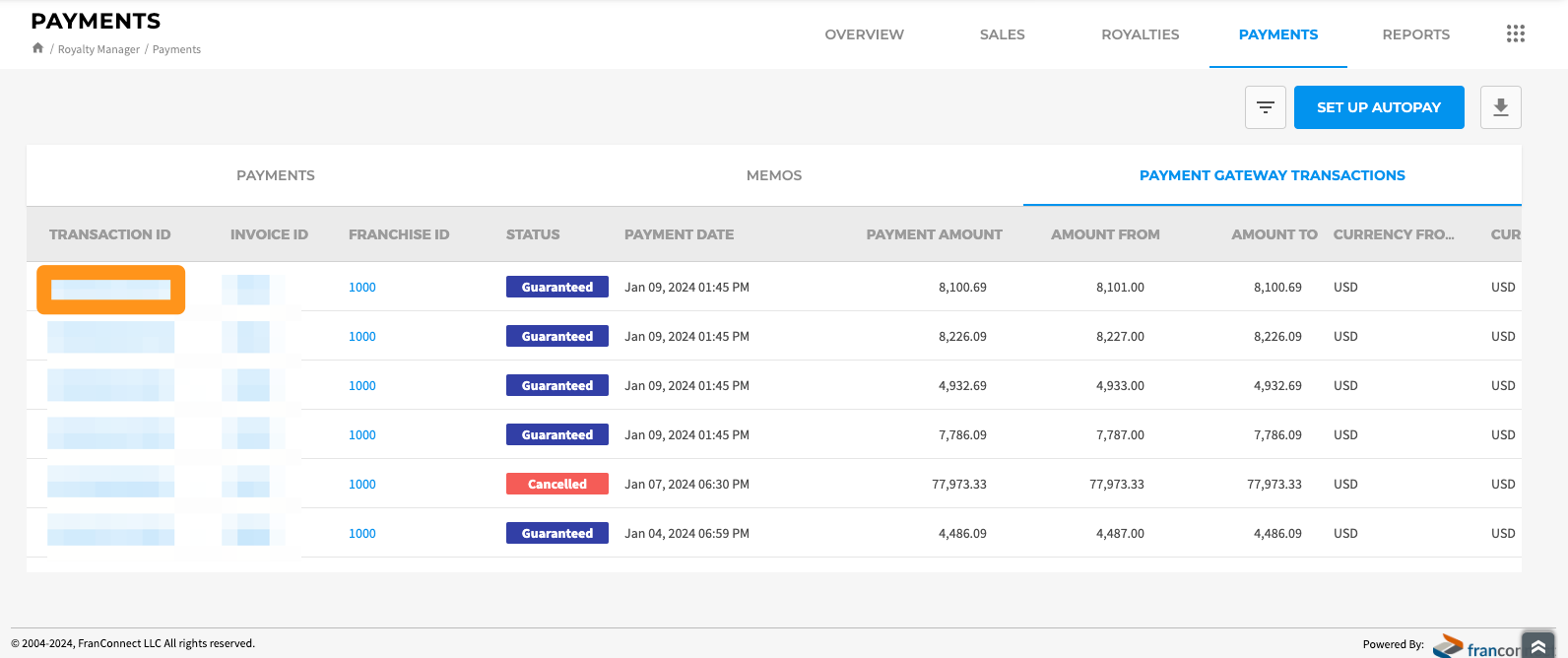Open franchise 1000 in the Cancelled row
The height and width of the screenshot is (658, 1568).
[x=362, y=485]
